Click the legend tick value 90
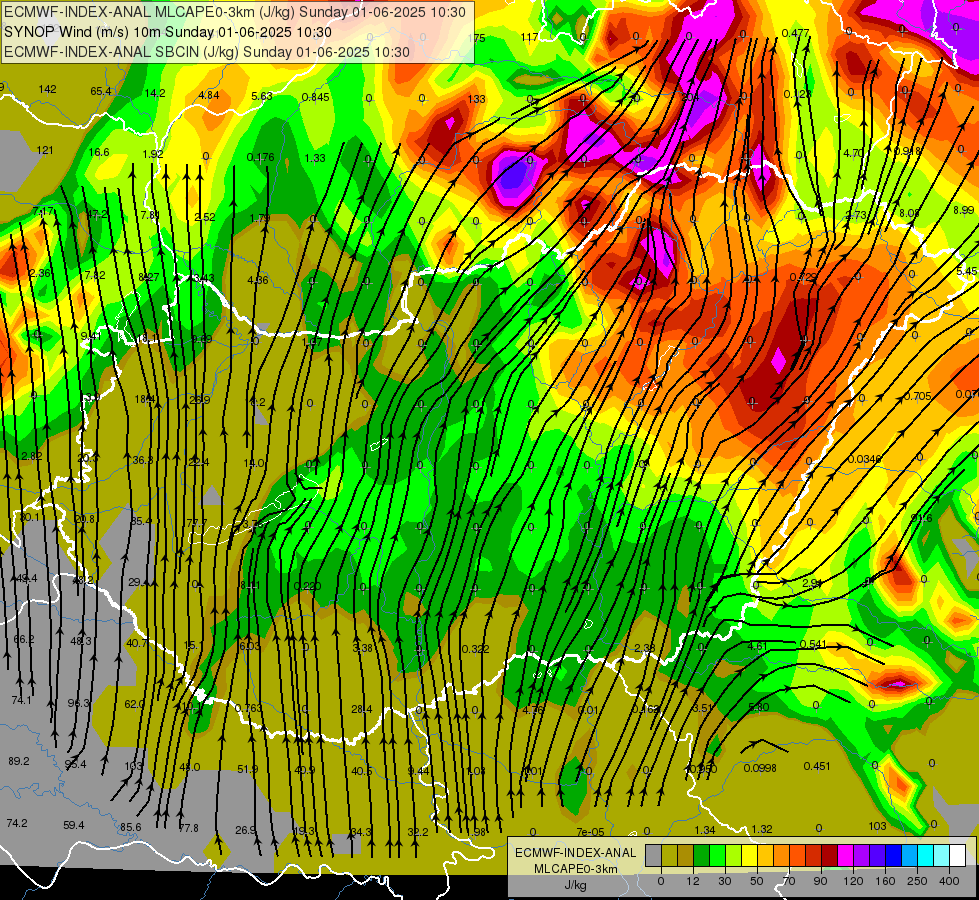The image size is (979, 900). (820, 881)
